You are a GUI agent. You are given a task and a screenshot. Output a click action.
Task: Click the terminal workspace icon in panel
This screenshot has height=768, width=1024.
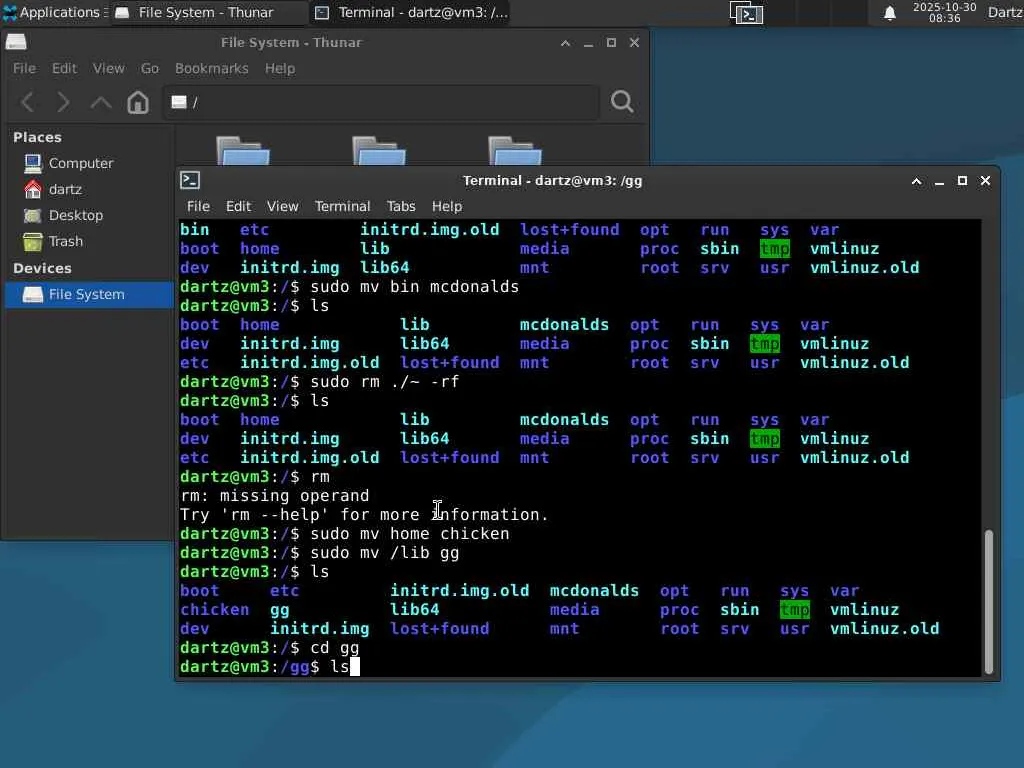click(746, 13)
